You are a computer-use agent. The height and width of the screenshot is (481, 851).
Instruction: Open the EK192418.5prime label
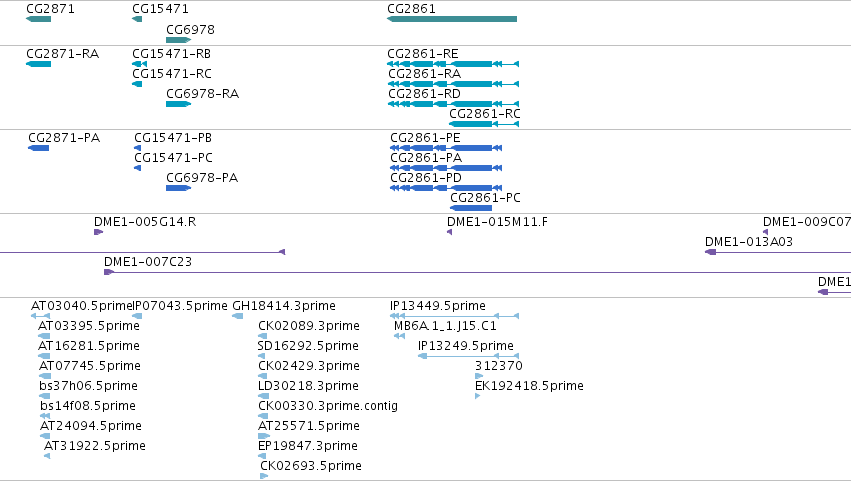pos(529,385)
